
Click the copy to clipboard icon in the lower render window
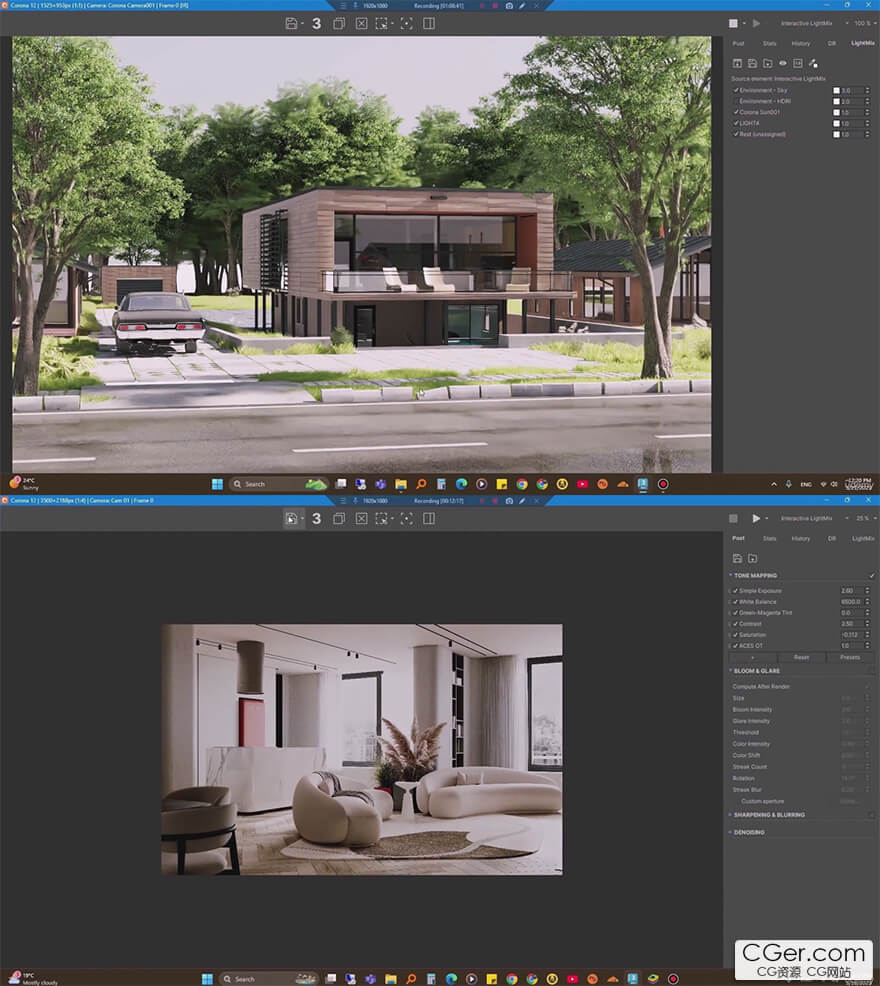[x=339, y=519]
